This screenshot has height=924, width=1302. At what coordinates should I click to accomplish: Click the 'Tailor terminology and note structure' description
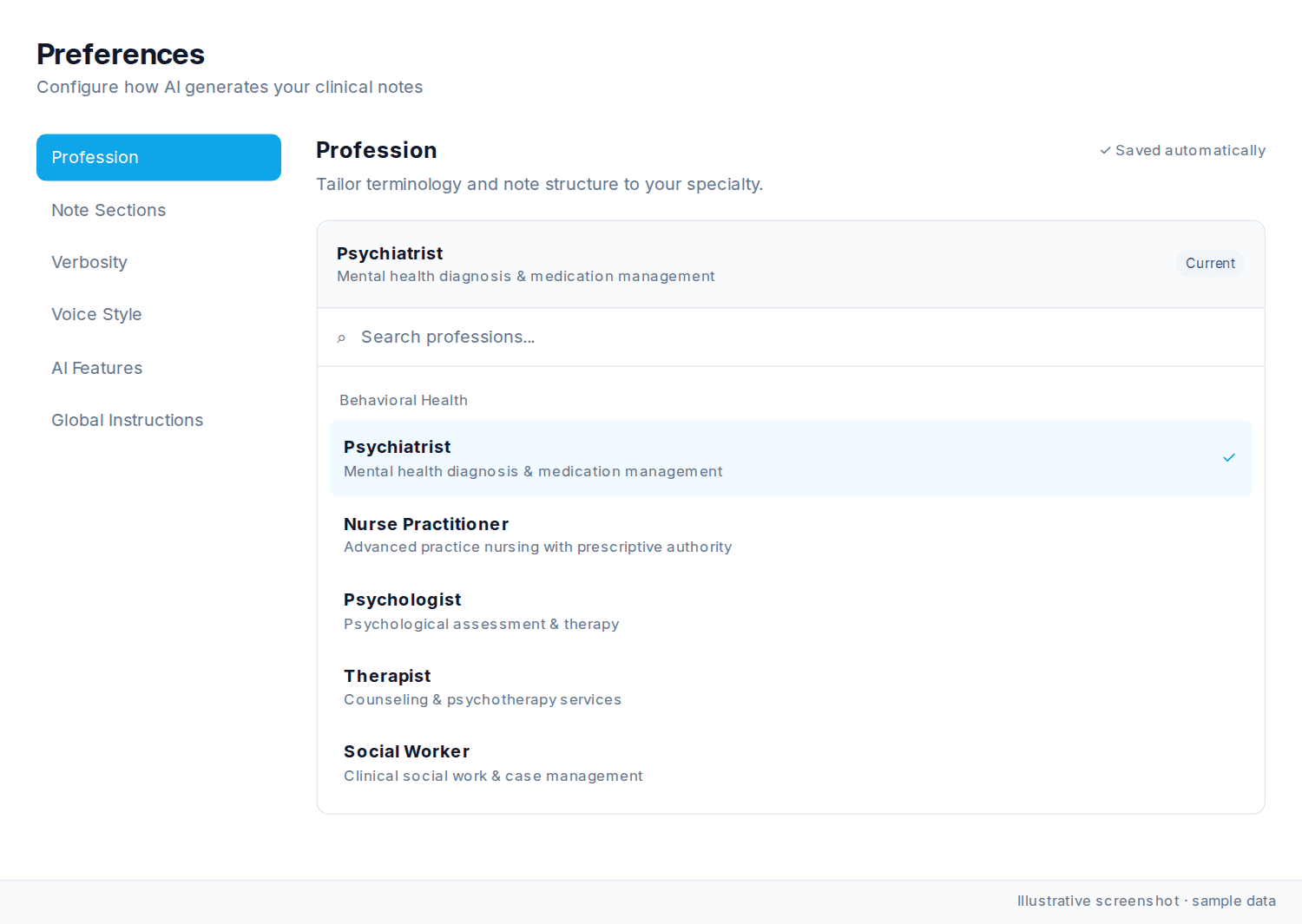539,184
